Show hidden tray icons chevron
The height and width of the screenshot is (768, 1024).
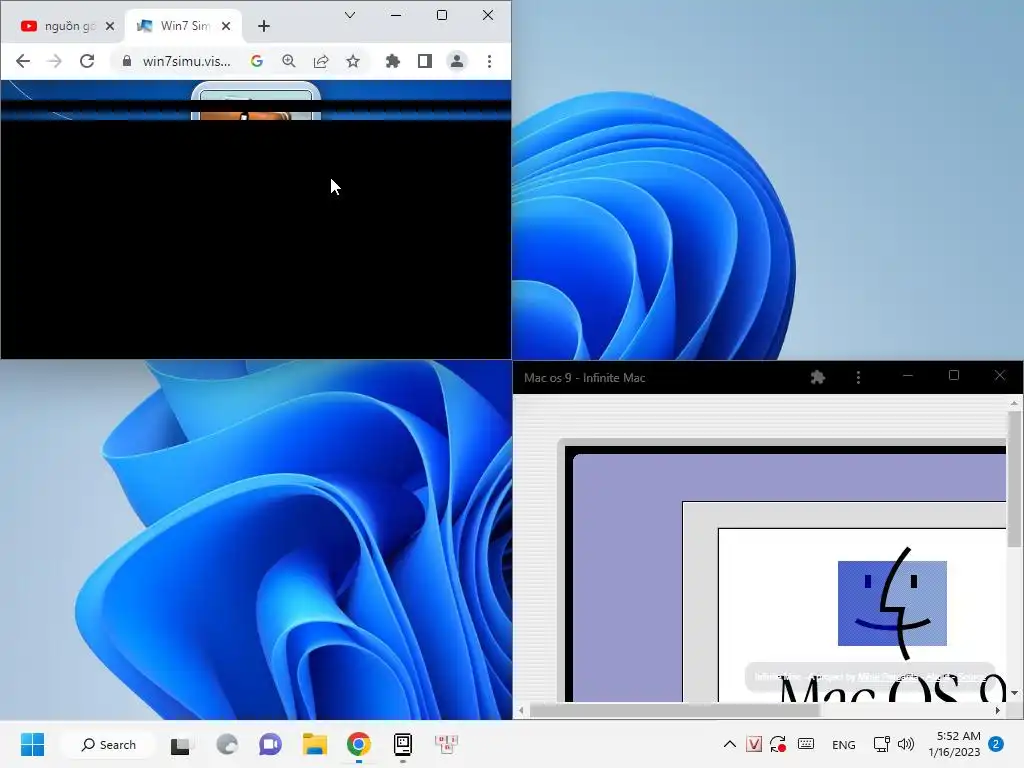pyautogui.click(x=730, y=744)
